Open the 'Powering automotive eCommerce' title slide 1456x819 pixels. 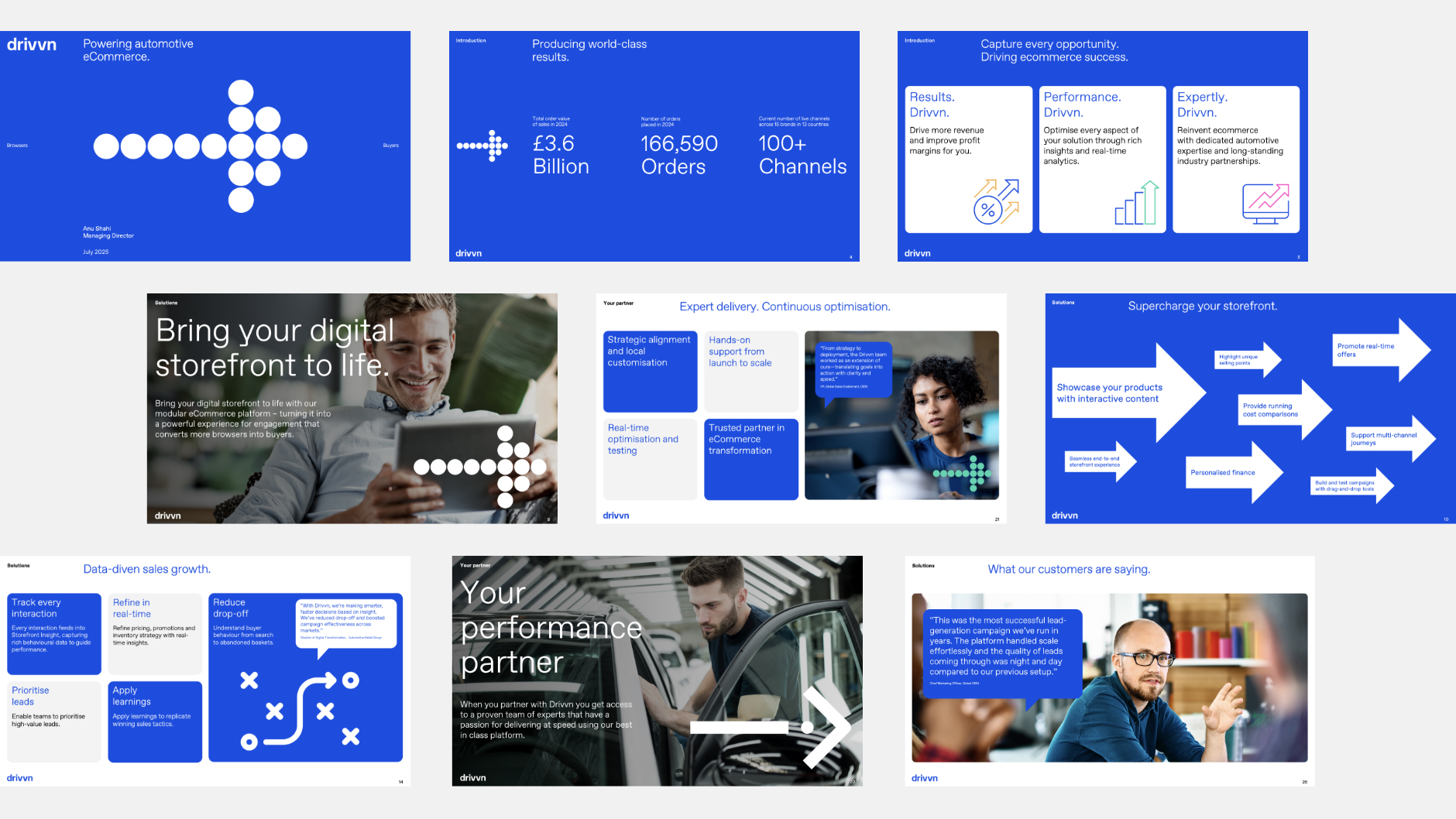tap(205, 146)
